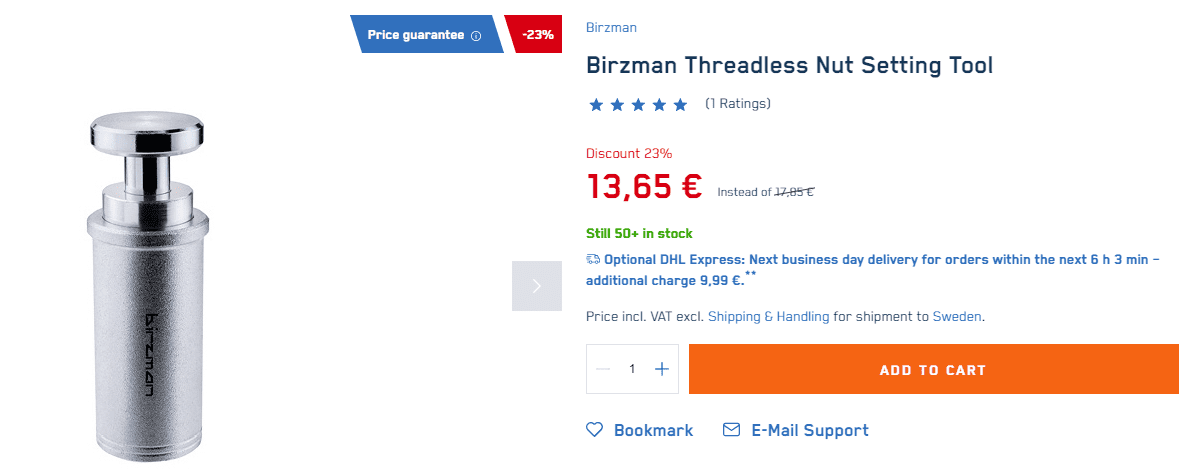Click the heart Bookmark icon

(x=595, y=430)
